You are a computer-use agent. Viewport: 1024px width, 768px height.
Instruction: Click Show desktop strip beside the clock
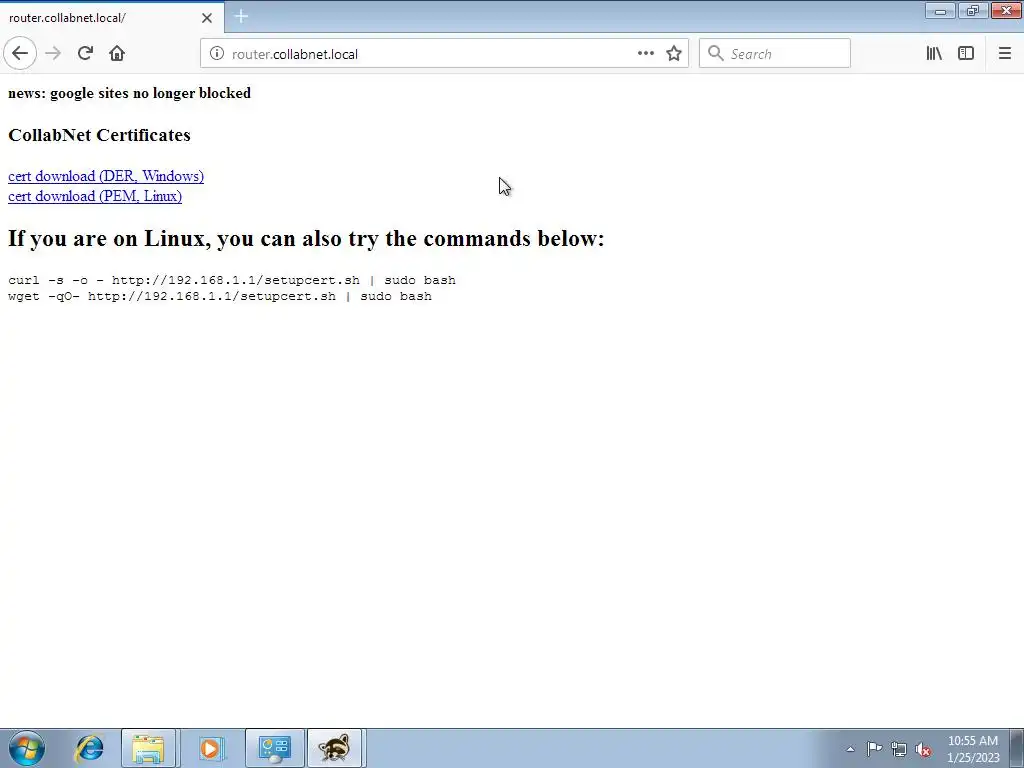coord(1016,748)
